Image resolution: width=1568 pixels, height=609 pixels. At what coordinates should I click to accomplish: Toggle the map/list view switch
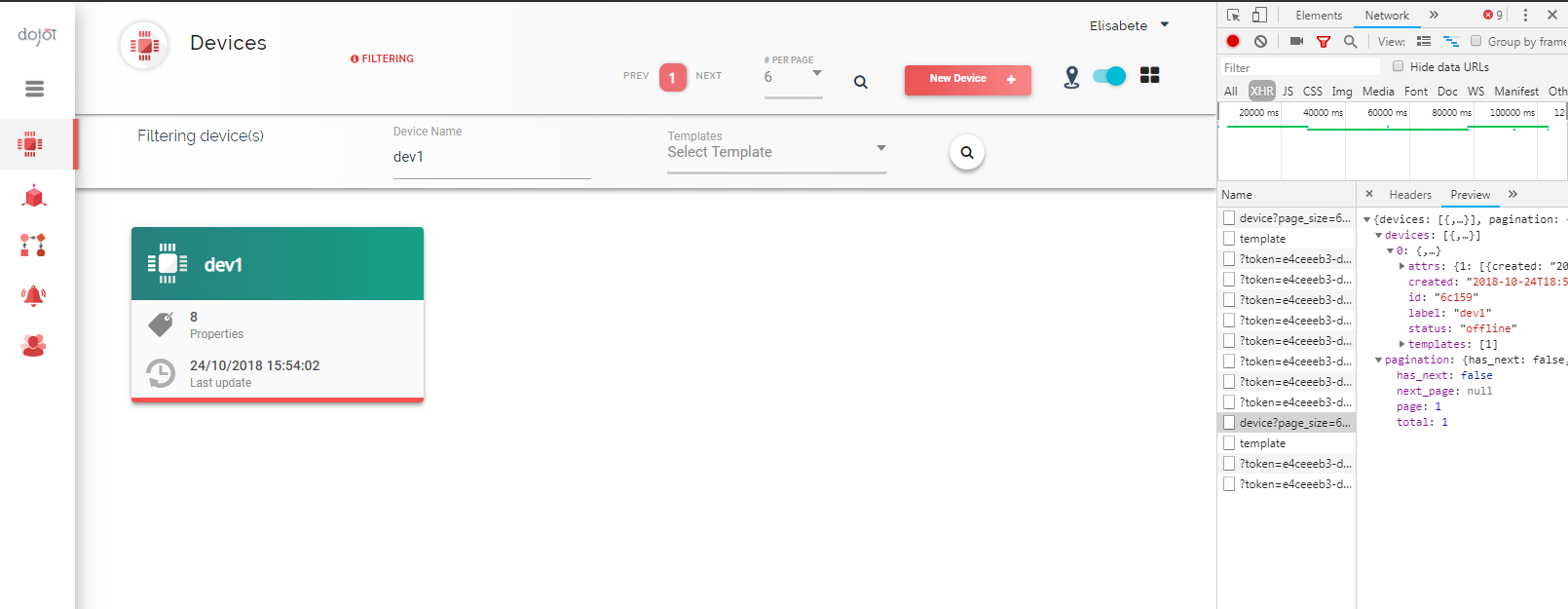(x=1109, y=76)
